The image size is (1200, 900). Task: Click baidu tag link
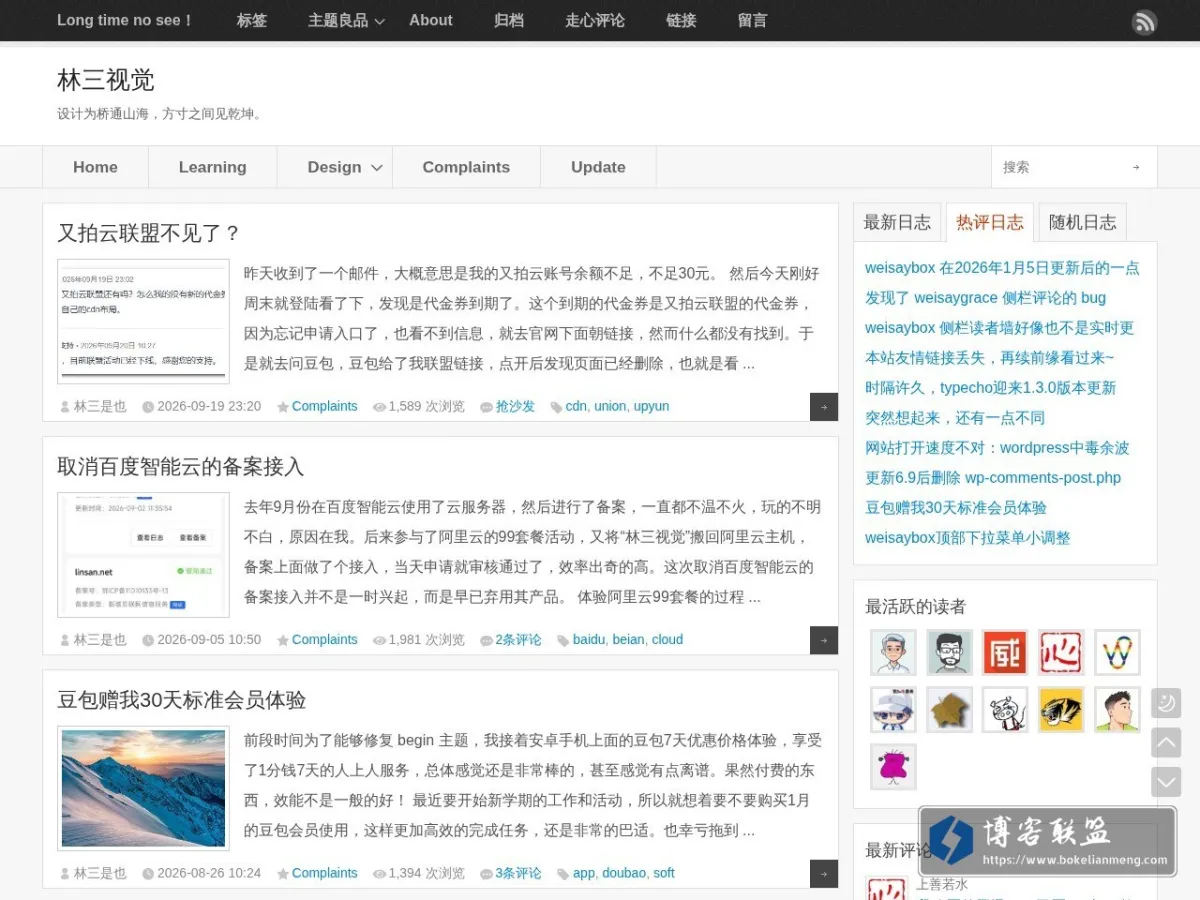[x=589, y=639]
